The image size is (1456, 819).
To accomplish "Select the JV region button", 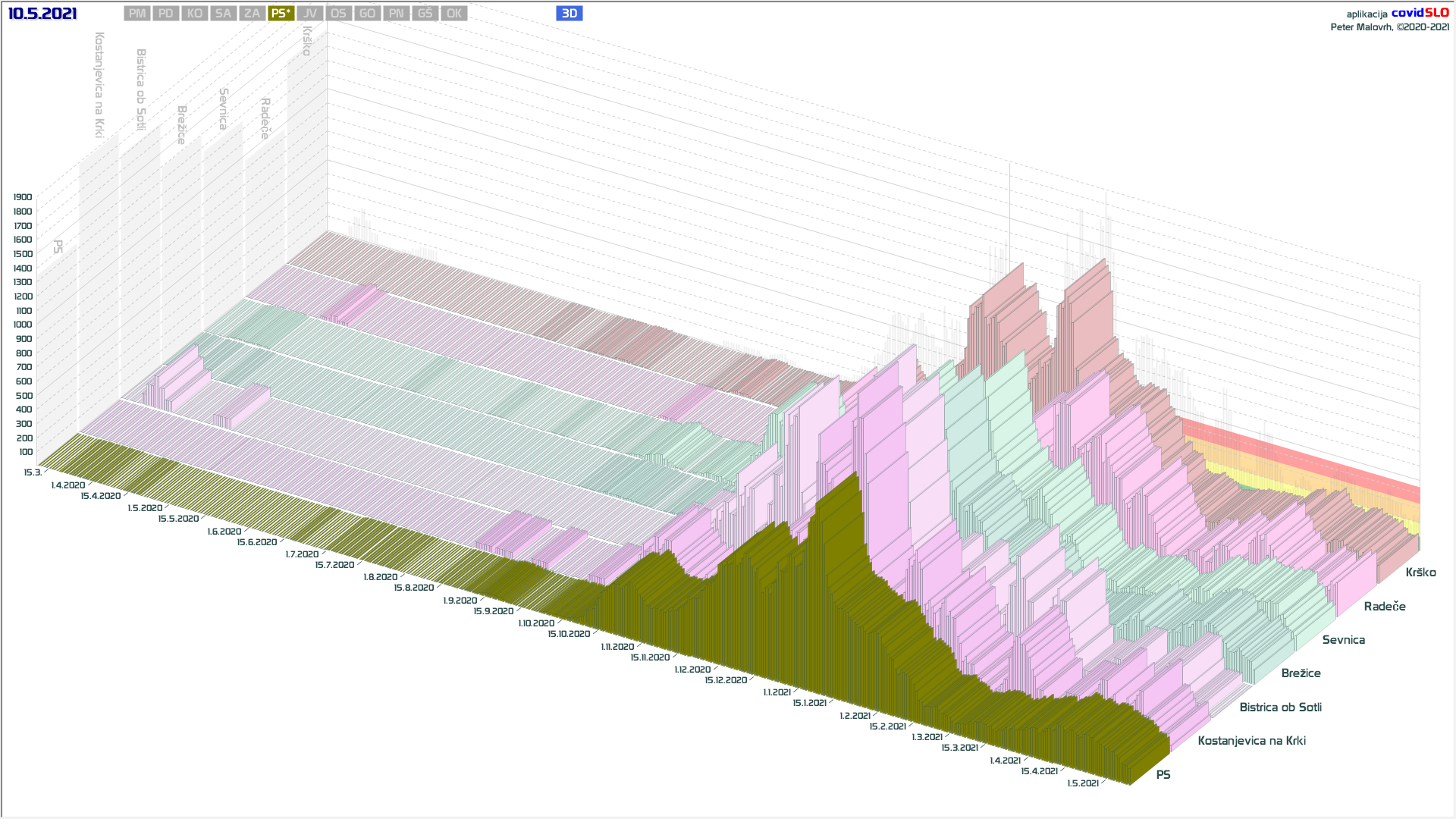I will click(x=309, y=14).
